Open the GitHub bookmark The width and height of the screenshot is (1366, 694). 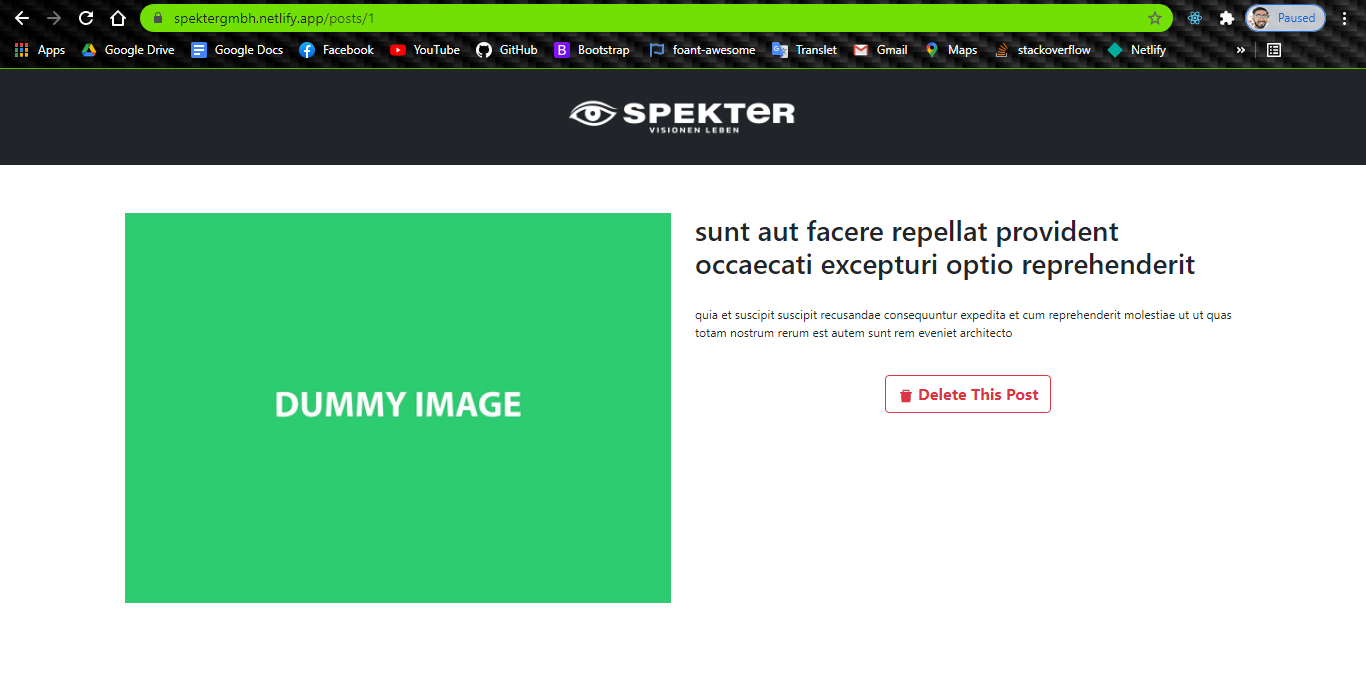(x=507, y=50)
